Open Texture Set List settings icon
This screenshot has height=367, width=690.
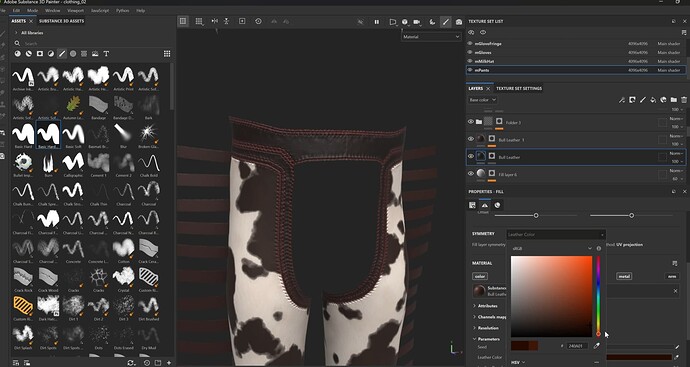(683, 33)
